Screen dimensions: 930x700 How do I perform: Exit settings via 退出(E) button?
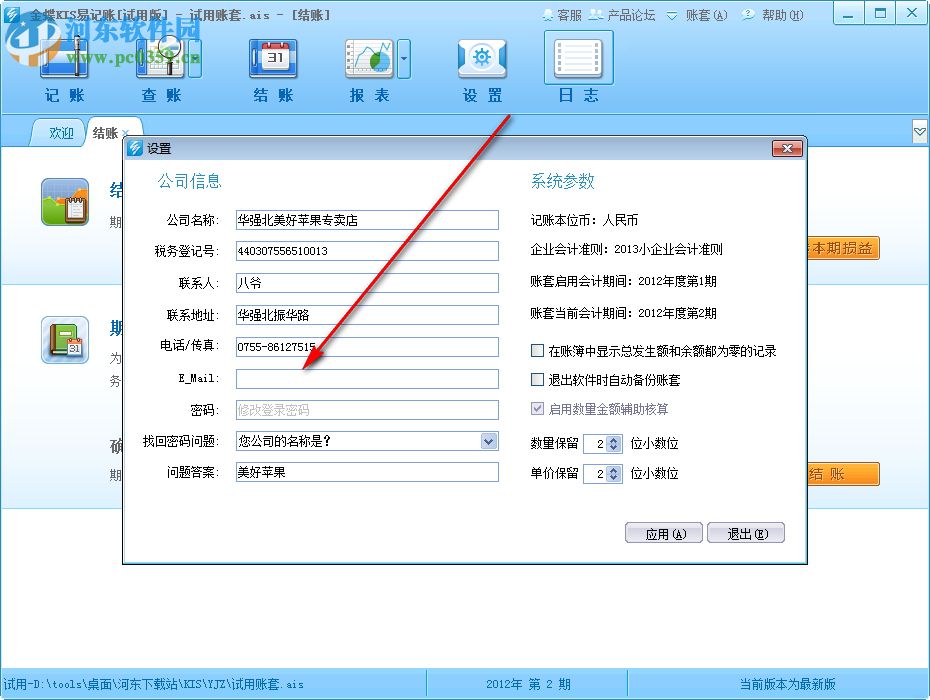click(x=746, y=533)
